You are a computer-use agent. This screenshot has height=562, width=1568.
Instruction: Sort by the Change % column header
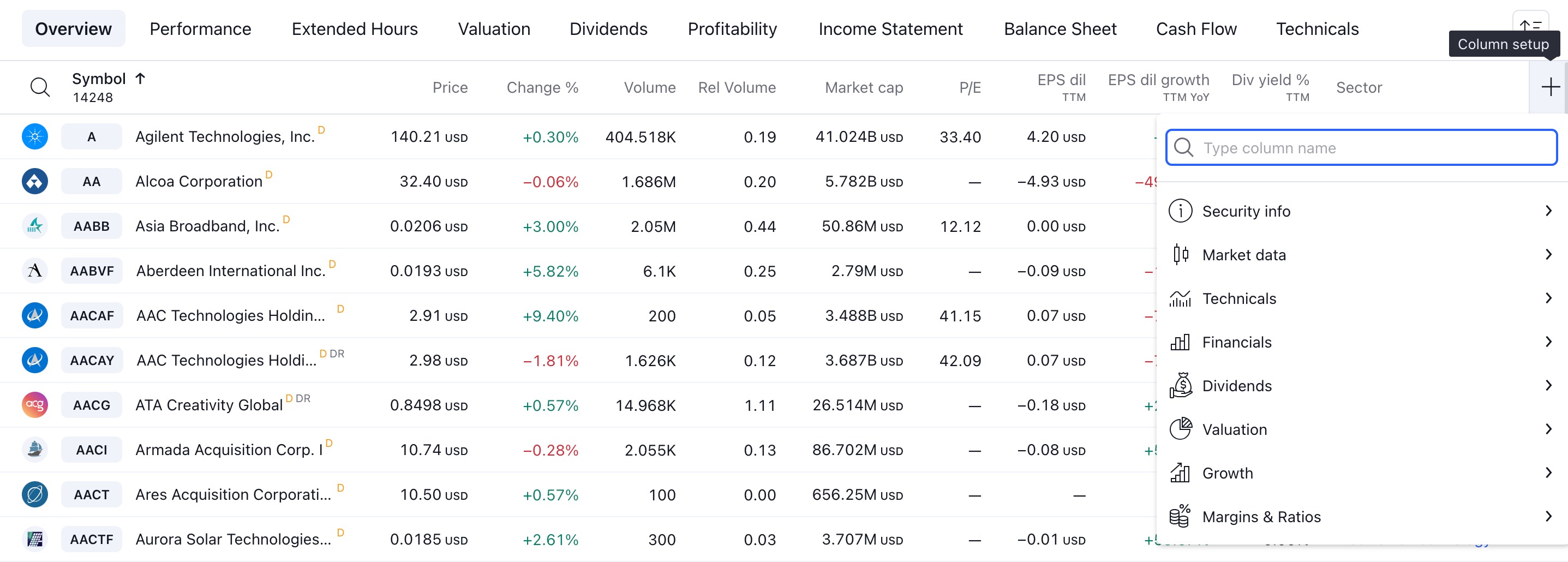click(542, 88)
